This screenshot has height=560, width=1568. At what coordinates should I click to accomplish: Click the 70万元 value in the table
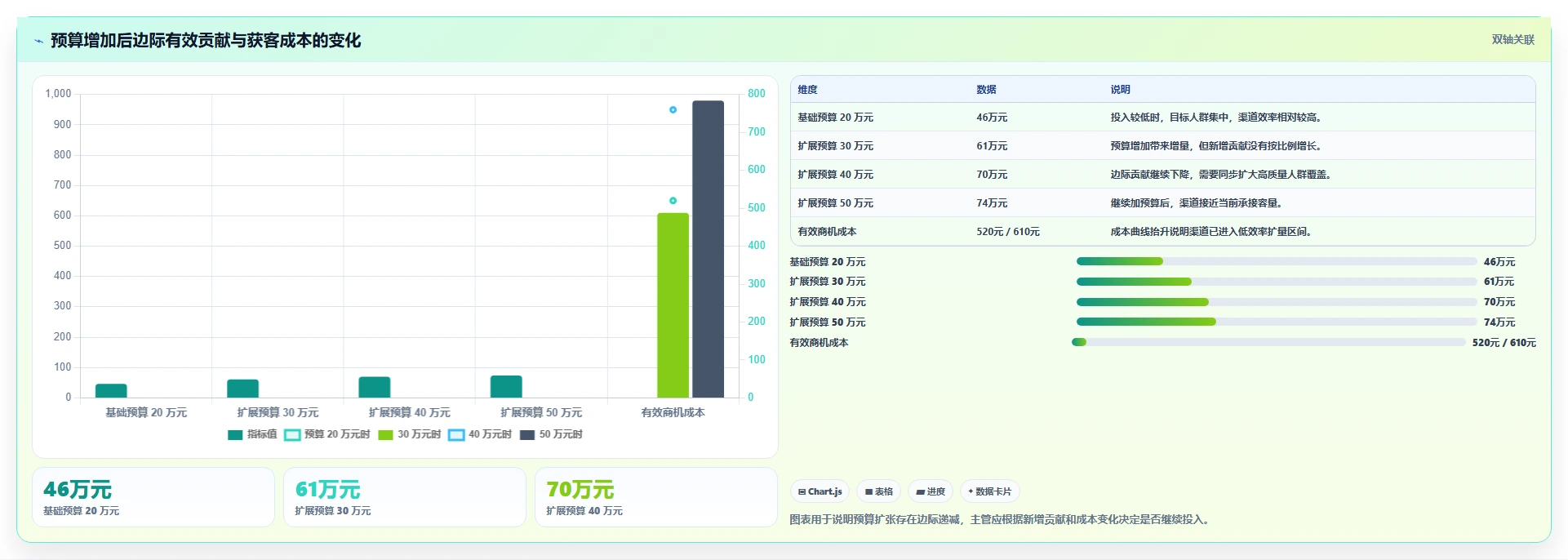(x=992, y=175)
